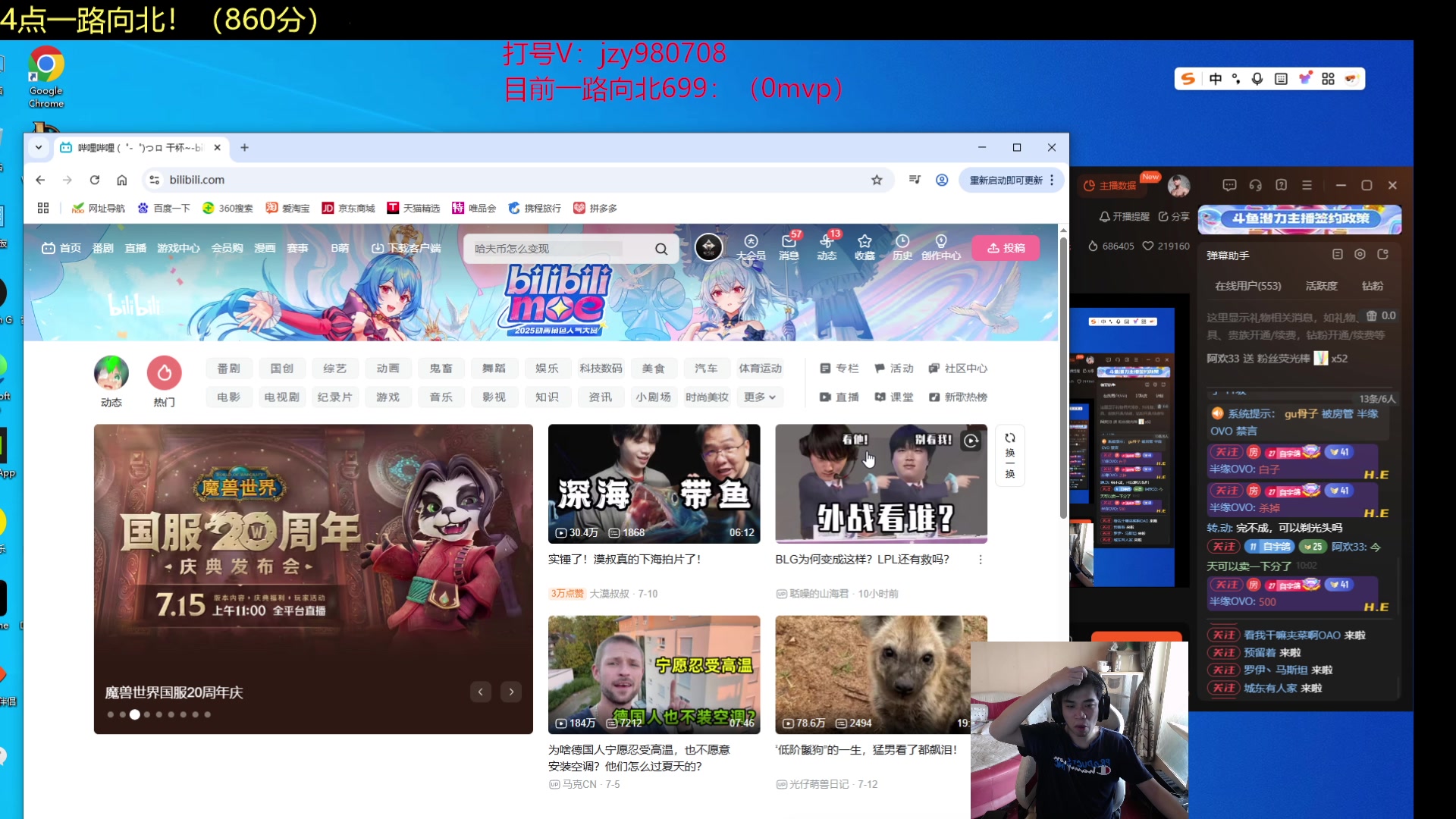Open three-dot menu beside BLG video title
The height and width of the screenshot is (819, 1456).
(x=981, y=560)
